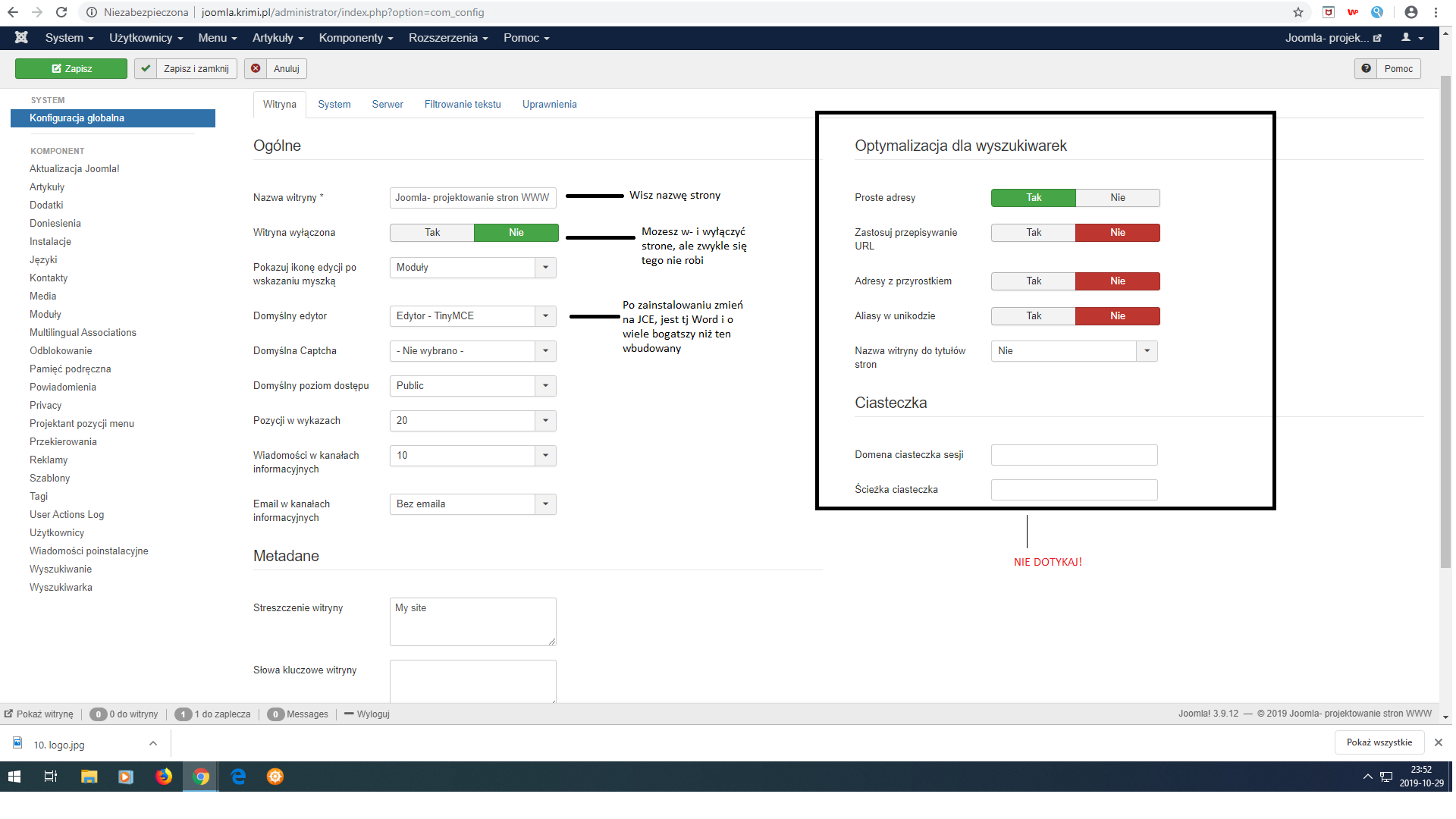Reload the page in browser
1456x819 pixels.
[x=61, y=12]
